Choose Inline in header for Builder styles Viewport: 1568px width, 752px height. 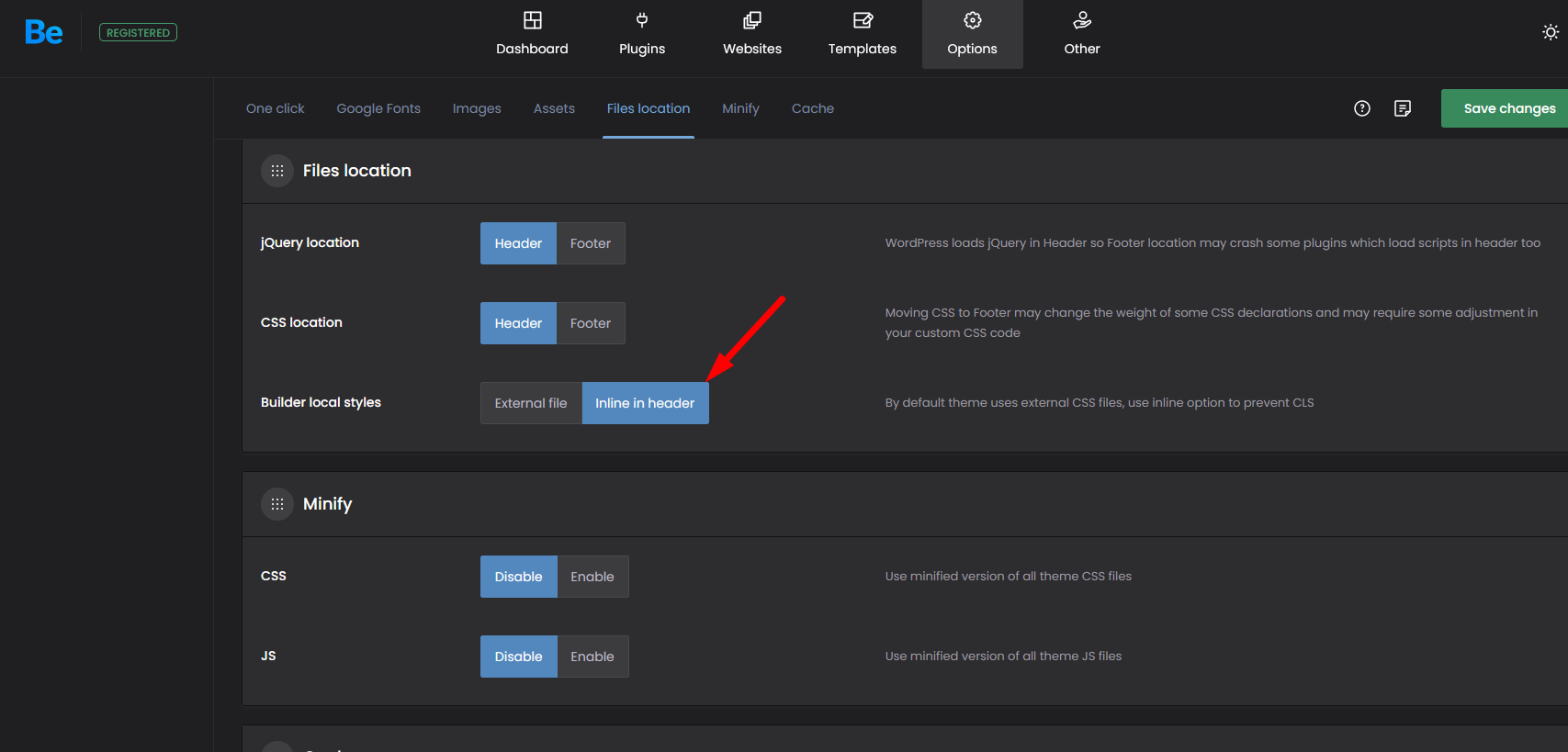pyautogui.click(x=645, y=403)
